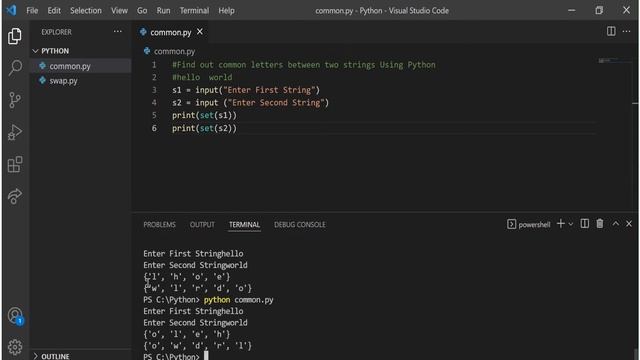
Task: Open the Run menu
Action: (163, 11)
